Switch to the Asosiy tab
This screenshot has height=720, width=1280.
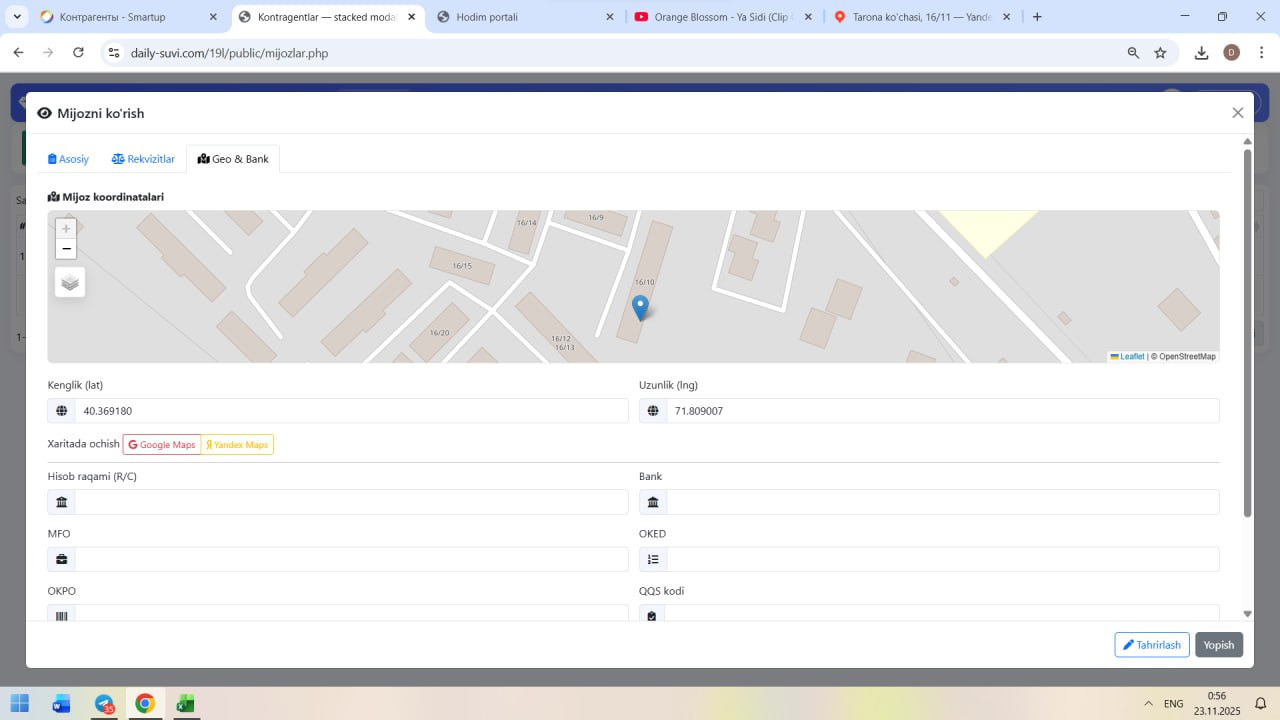pos(69,159)
